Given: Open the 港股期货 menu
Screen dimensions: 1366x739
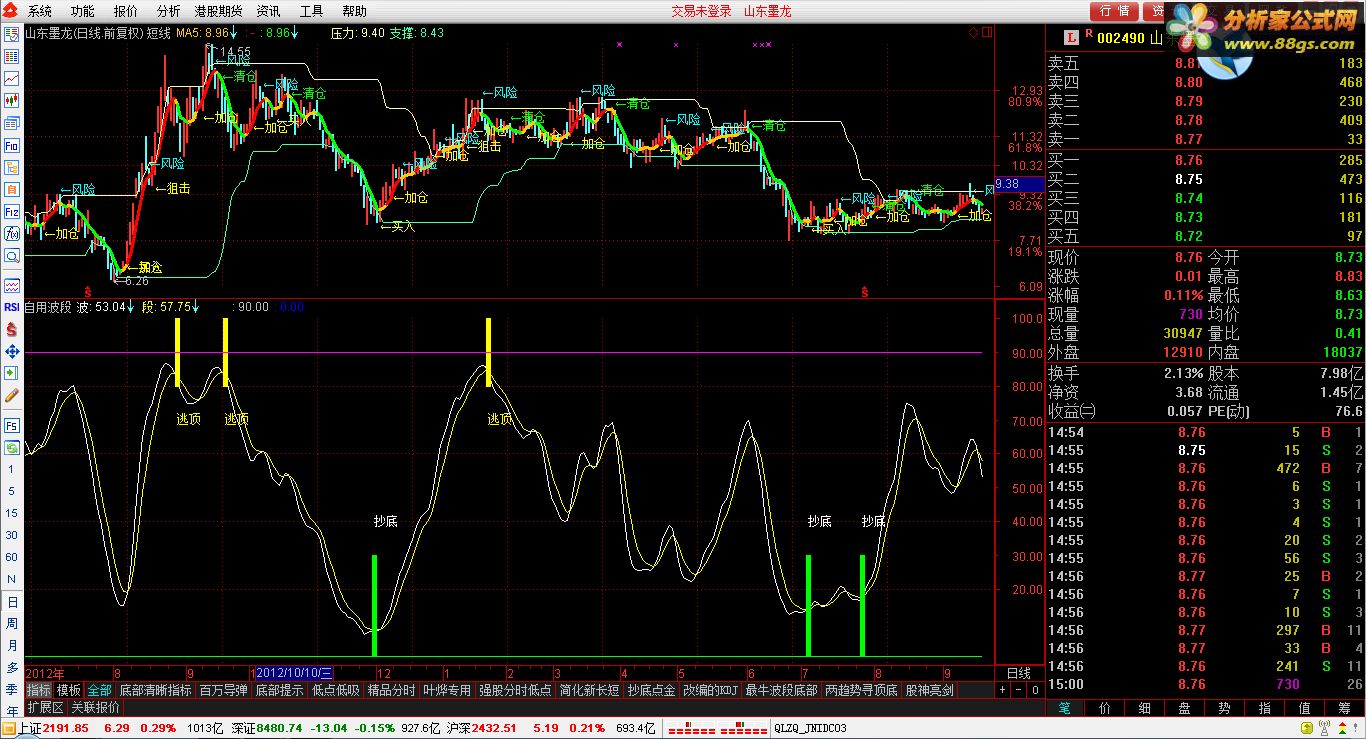Looking at the screenshot, I should coord(218,11).
